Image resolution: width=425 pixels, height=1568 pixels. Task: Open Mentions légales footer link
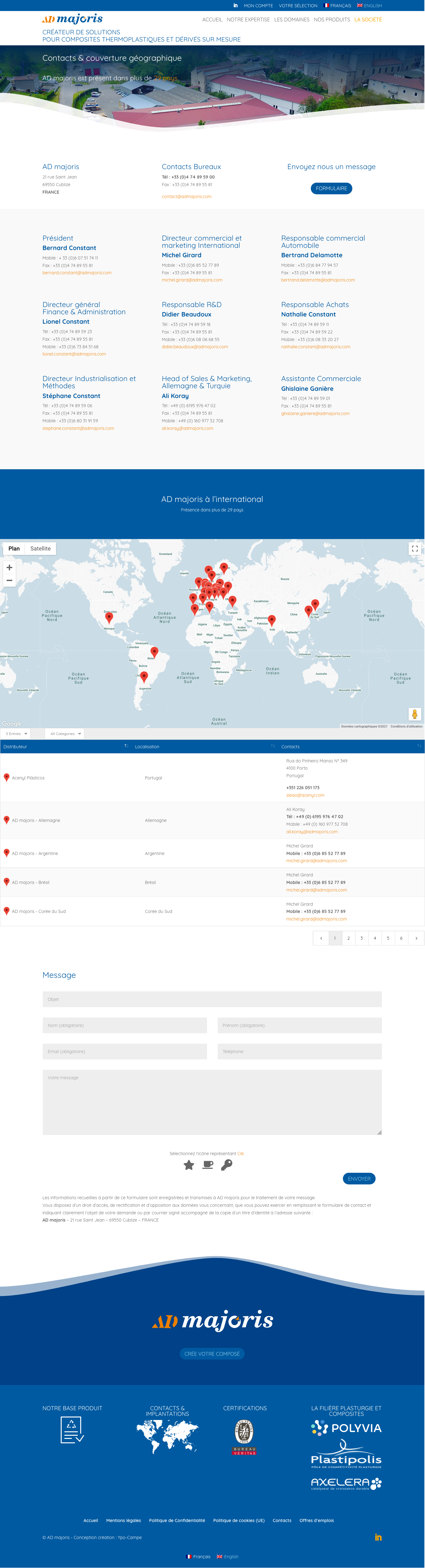(x=123, y=1520)
